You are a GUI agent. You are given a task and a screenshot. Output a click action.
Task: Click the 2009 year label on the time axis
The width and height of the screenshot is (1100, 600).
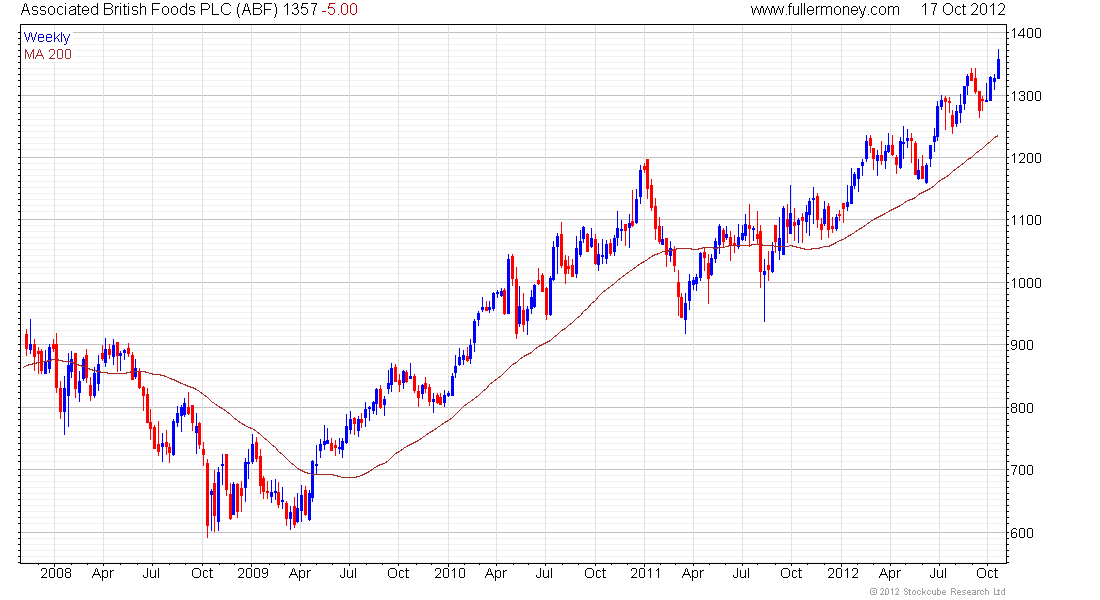[x=253, y=573]
